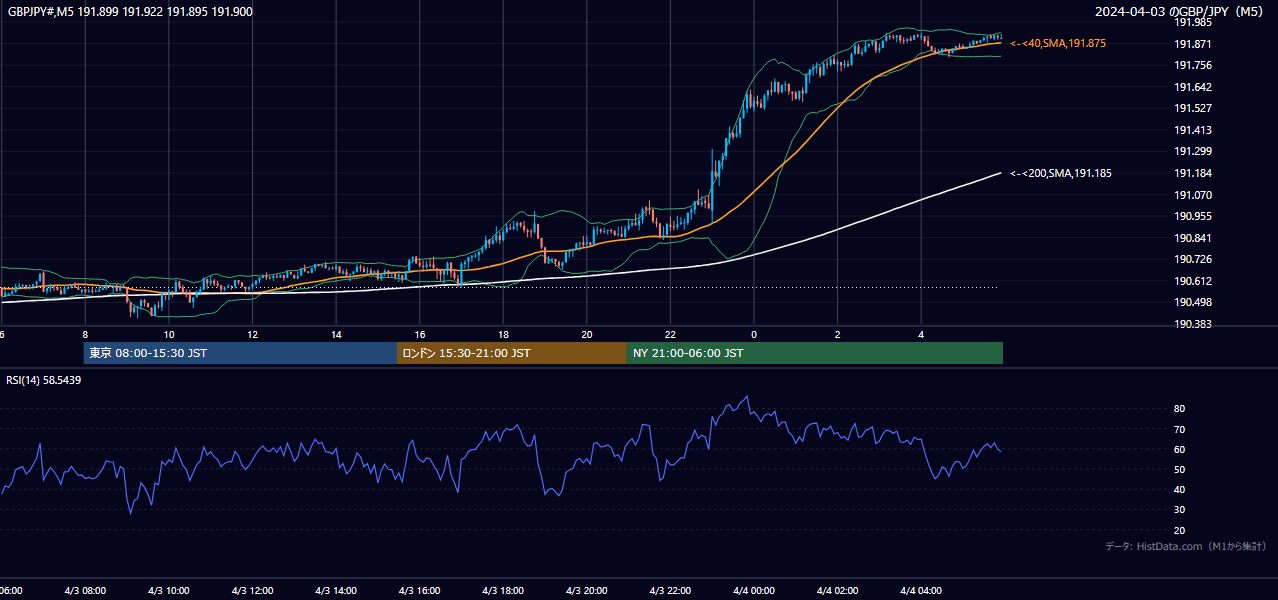Click the bottom time label 4/4 02:00
This screenshot has width=1278, height=600.
click(x=837, y=591)
